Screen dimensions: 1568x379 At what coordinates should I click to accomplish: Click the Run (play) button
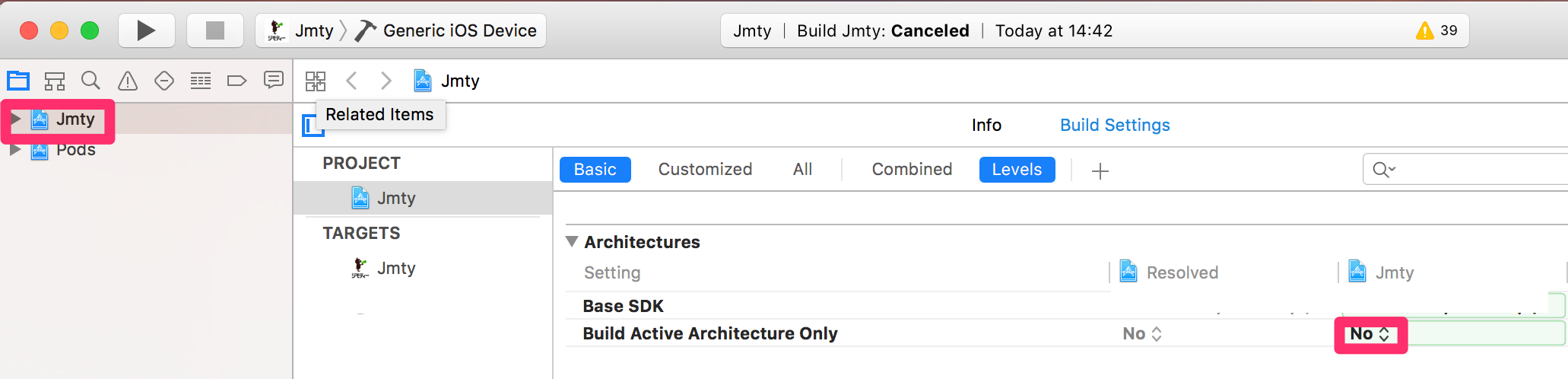146,30
